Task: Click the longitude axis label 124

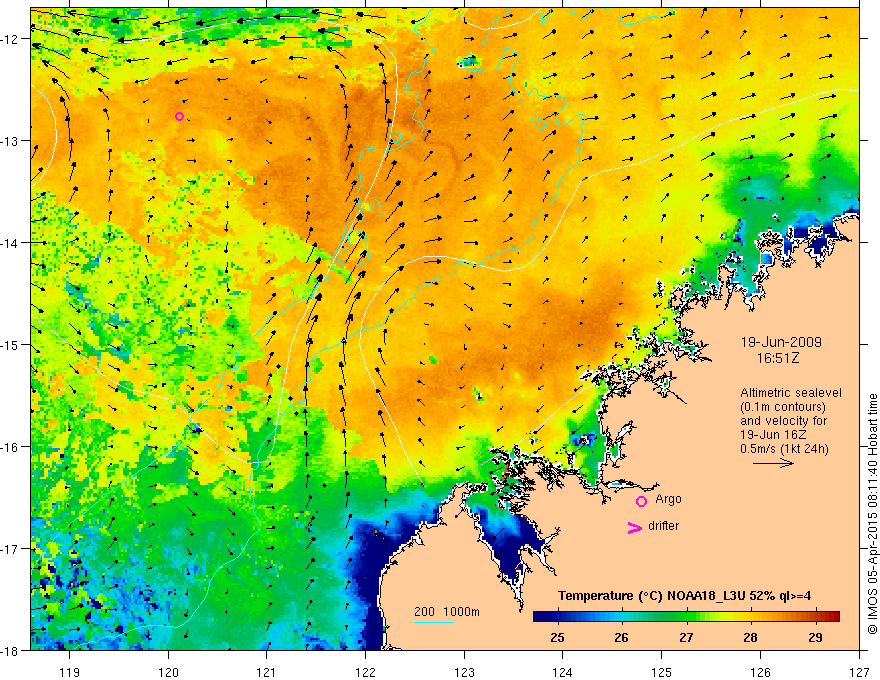Action: click(563, 672)
